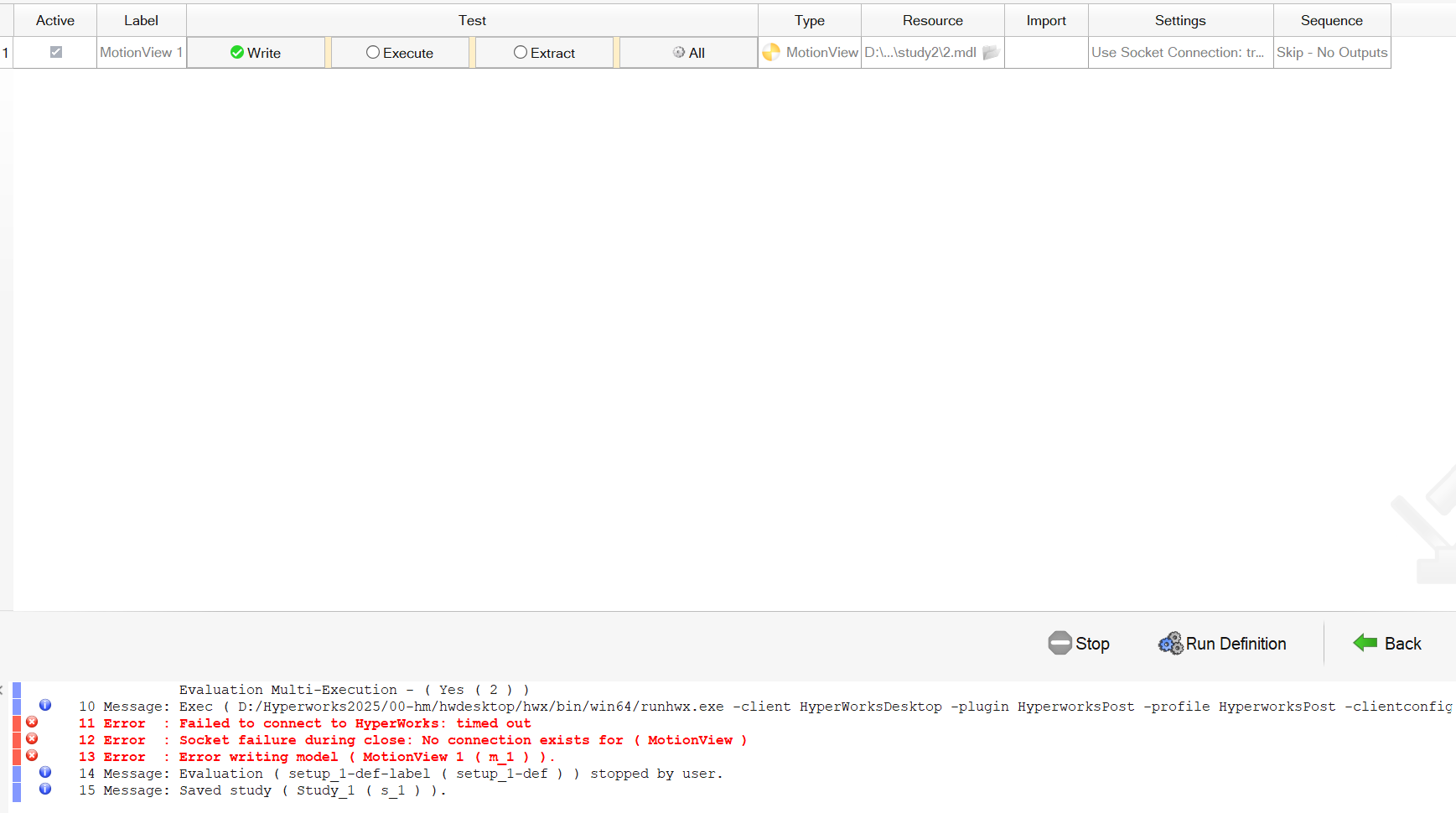1456x813 pixels.
Task: Select the 'stopped by user' message line
Action: (x=451, y=774)
